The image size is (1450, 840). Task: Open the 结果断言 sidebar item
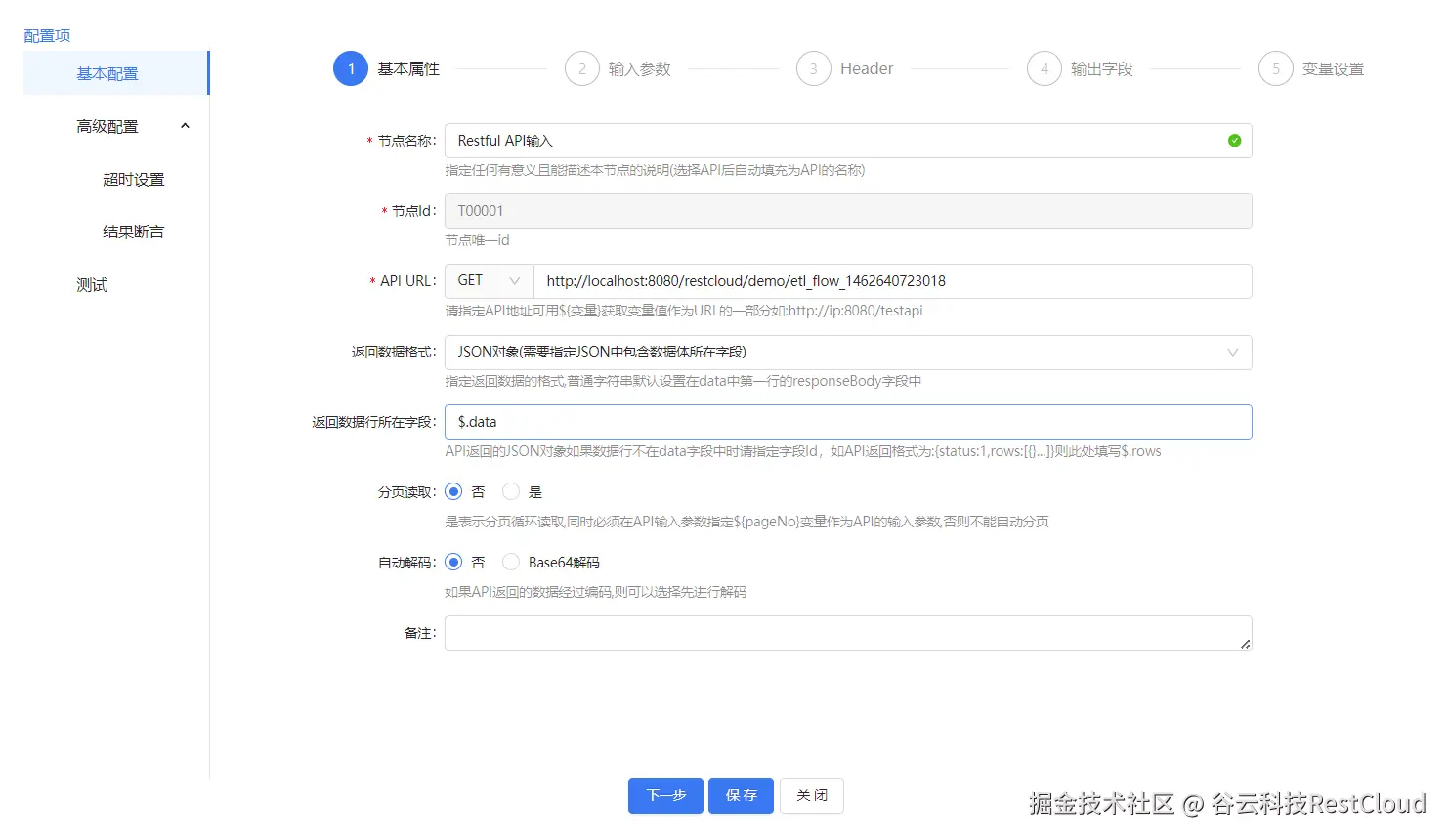pos(134,231)
